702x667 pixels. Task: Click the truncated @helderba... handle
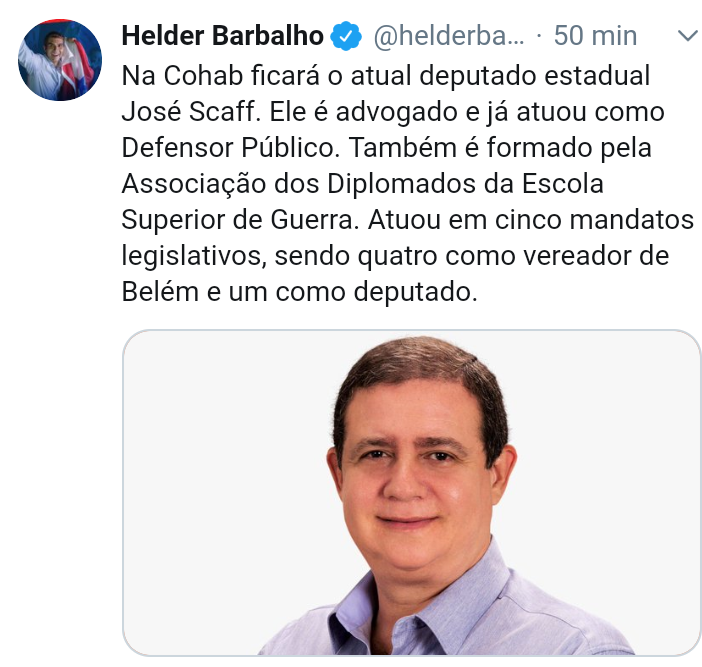449,36
